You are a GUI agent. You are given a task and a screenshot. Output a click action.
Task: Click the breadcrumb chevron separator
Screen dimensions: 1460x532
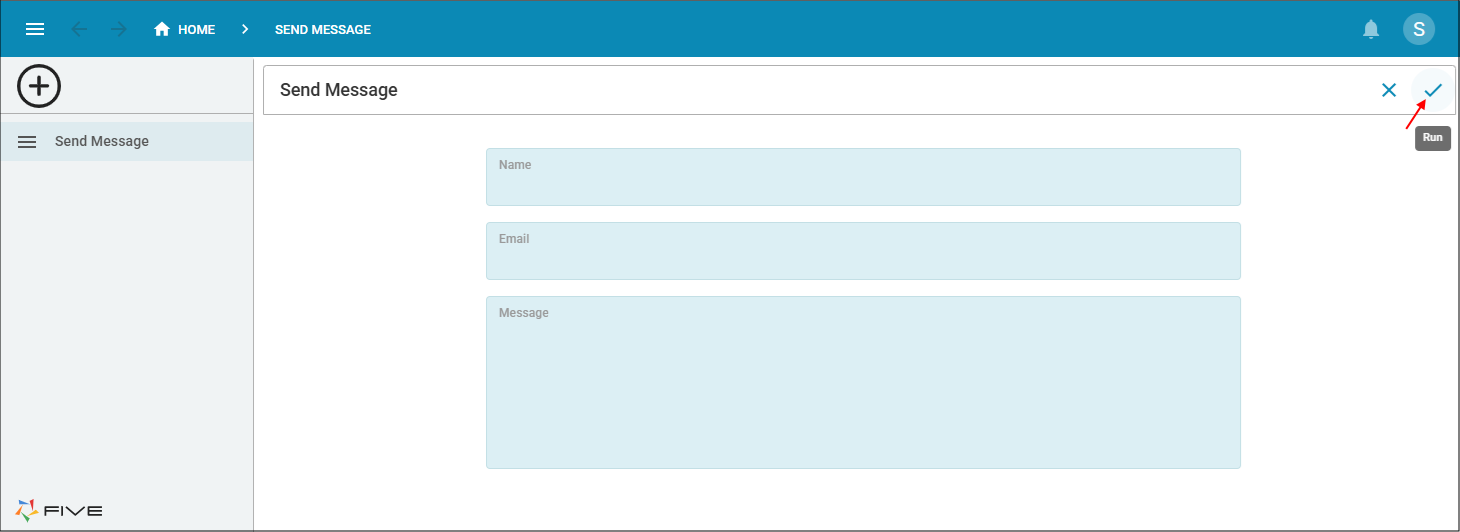245,29
